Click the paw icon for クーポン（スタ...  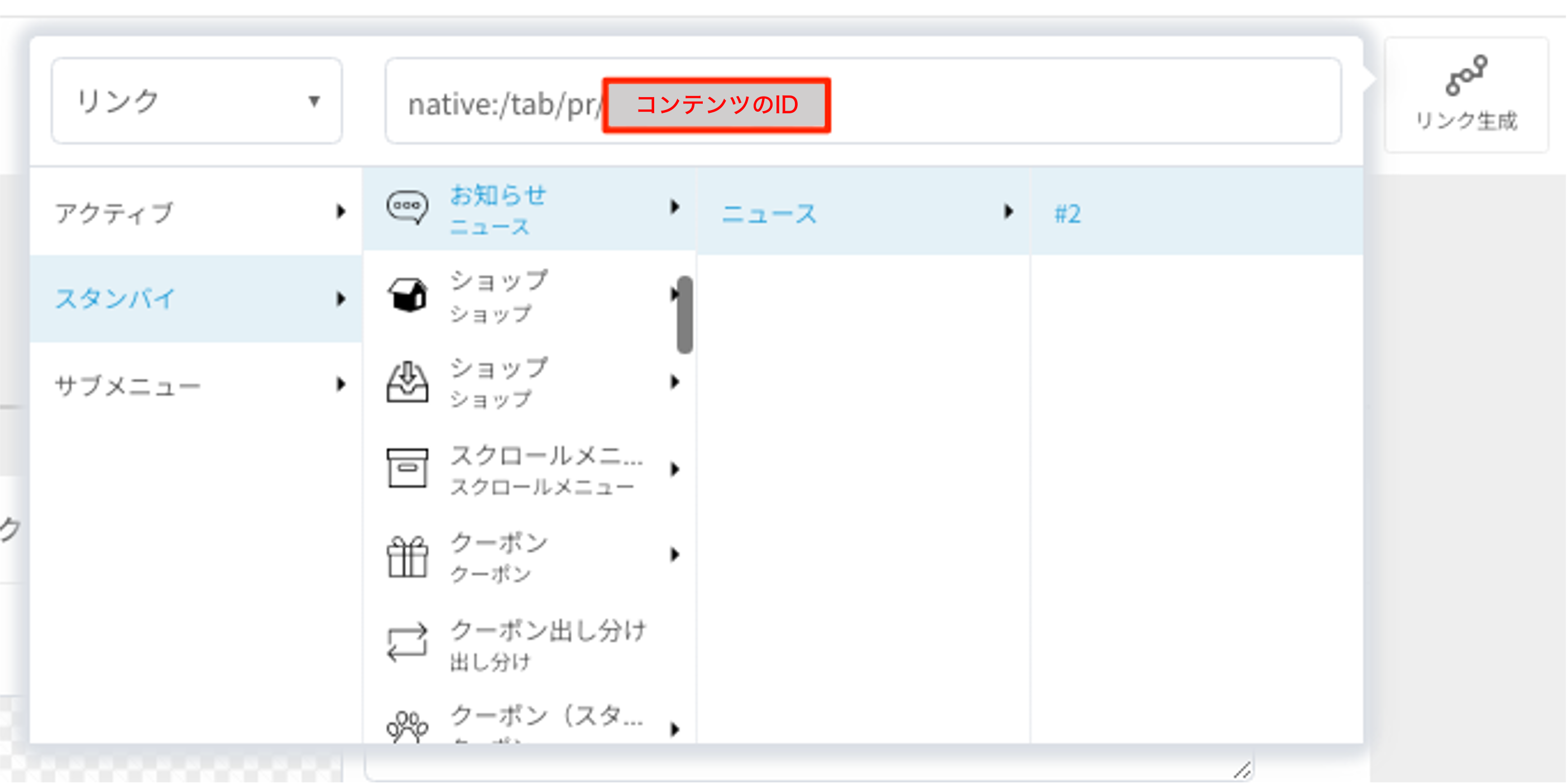pos(407,727)
